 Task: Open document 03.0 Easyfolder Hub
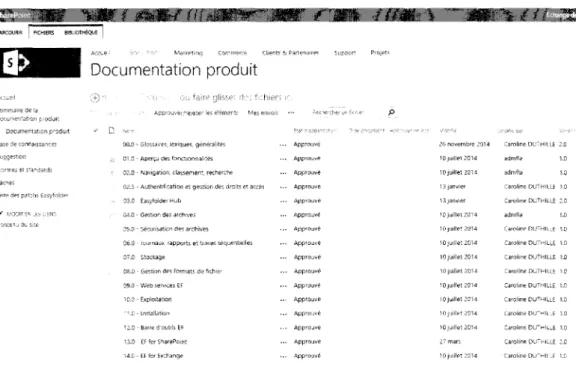152,201
